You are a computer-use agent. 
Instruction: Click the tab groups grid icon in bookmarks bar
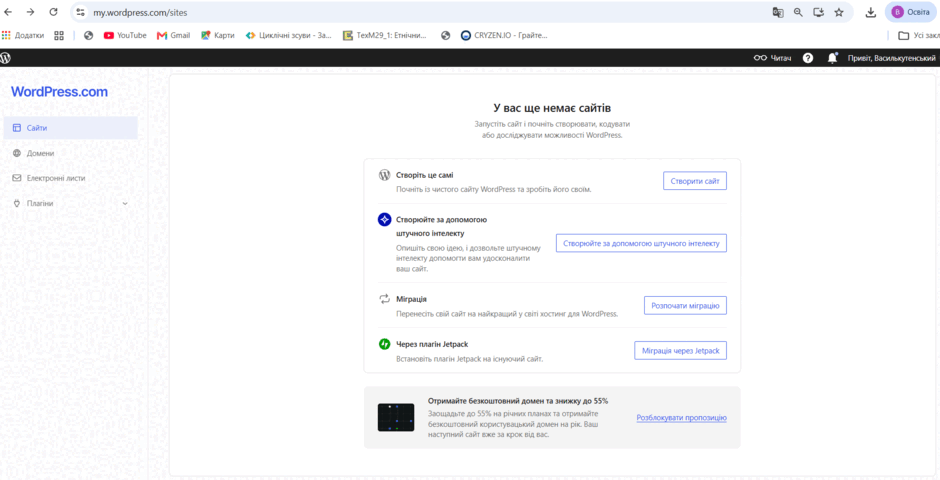(59, 35)
